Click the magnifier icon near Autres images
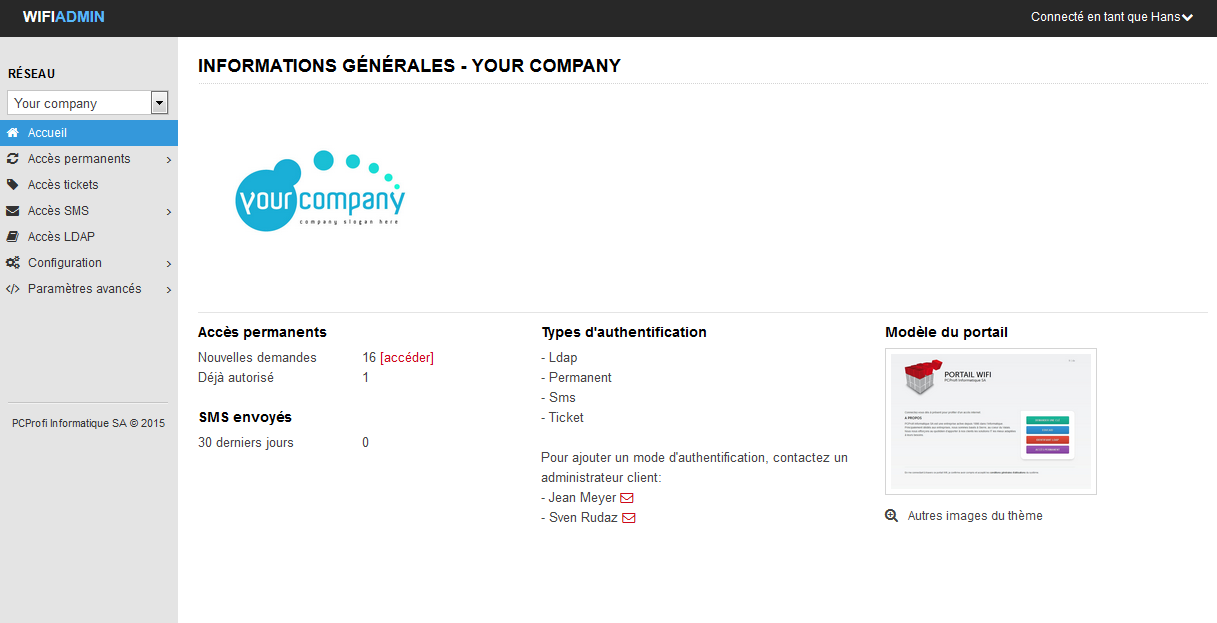The image size is (1217, 623). (892, 516)
